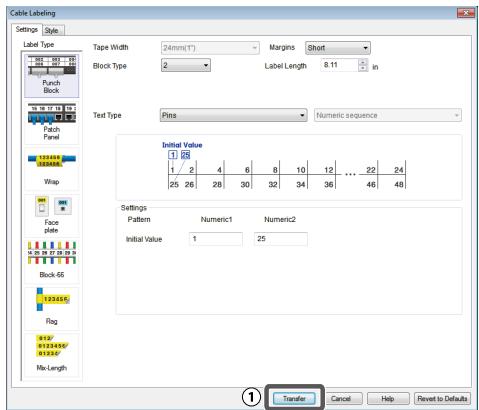Click the boxed 1 in the Initial Value diagram
Screen dimensions: 479x410
(x=172, y=155)
